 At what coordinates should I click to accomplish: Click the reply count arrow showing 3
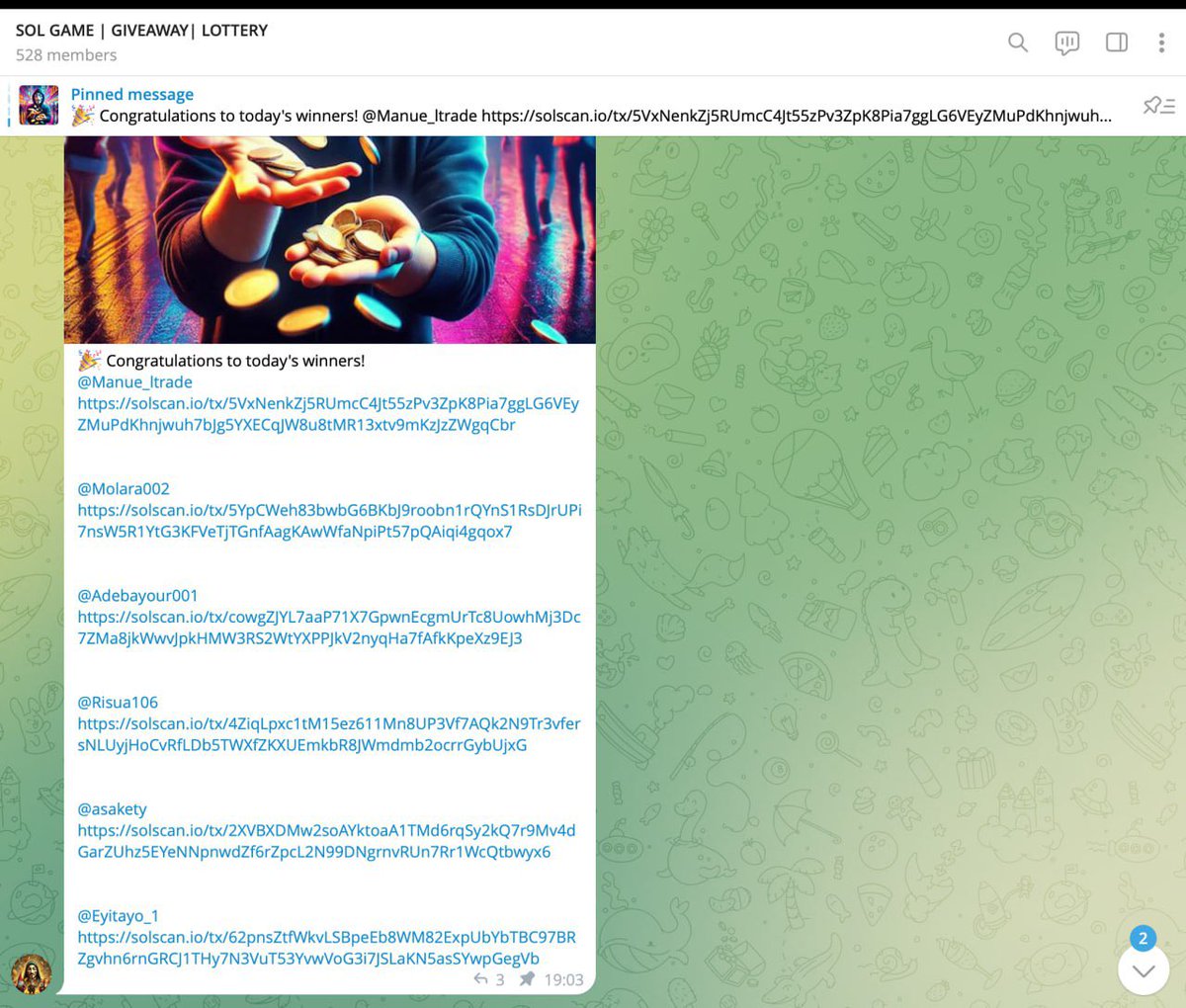pyautogui.click(x=489, y=979)
